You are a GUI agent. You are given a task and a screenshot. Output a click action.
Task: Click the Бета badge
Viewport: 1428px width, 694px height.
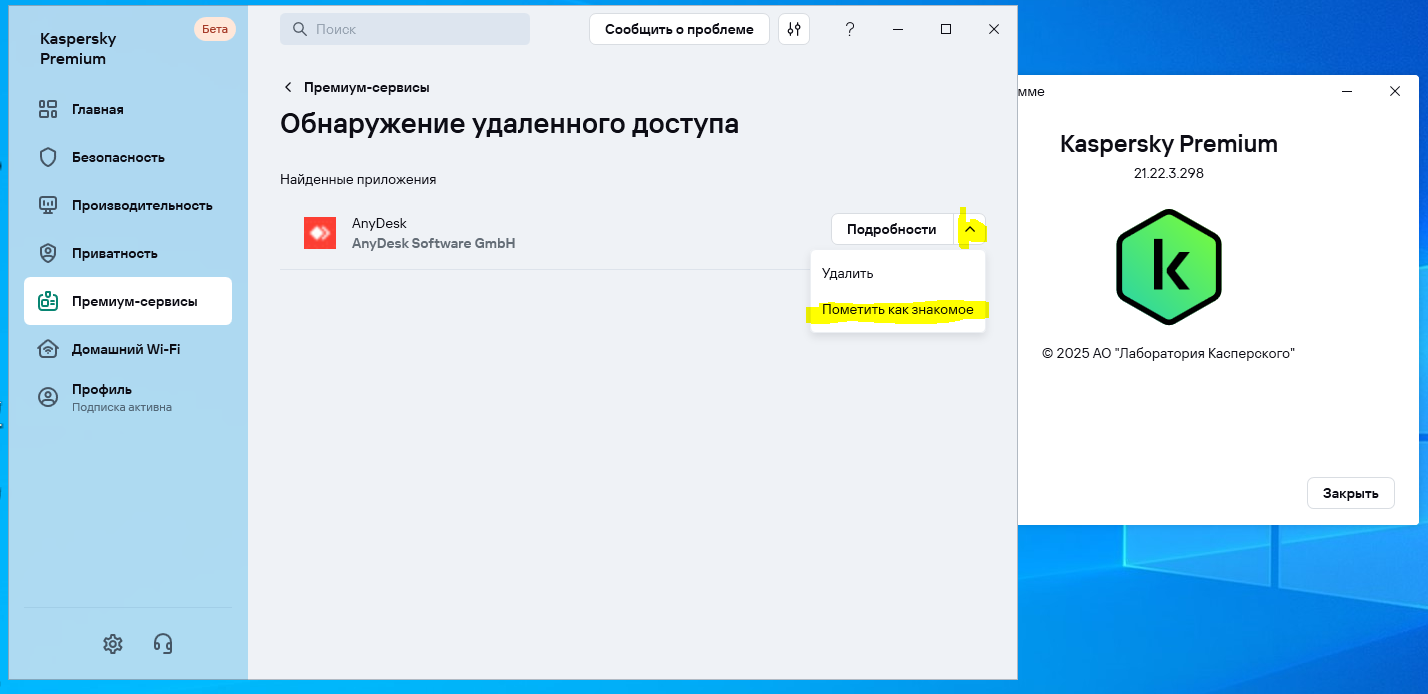(215, 29)
